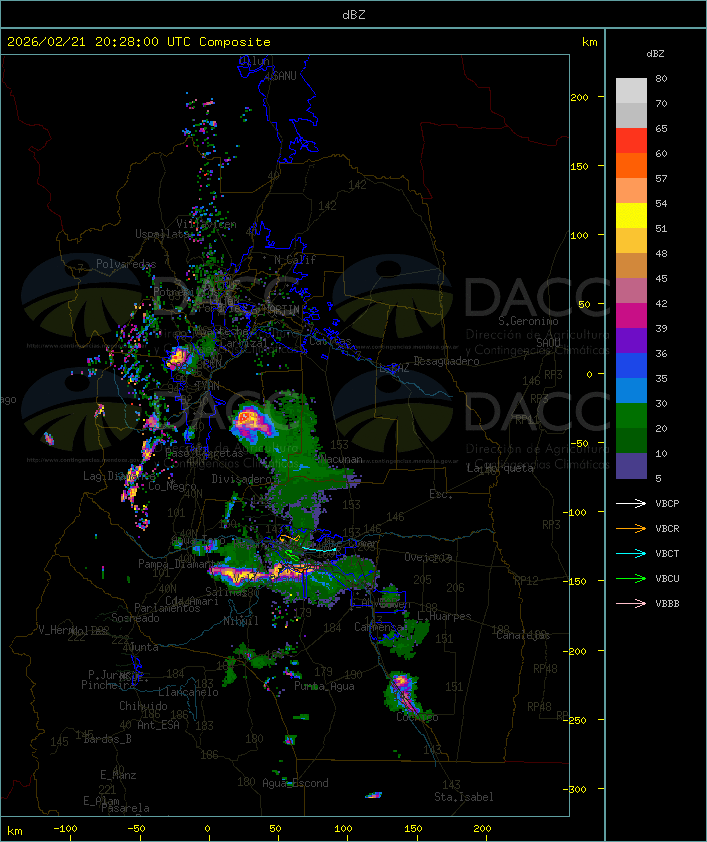Click the 'km' label at bottom left

[14, 831]
